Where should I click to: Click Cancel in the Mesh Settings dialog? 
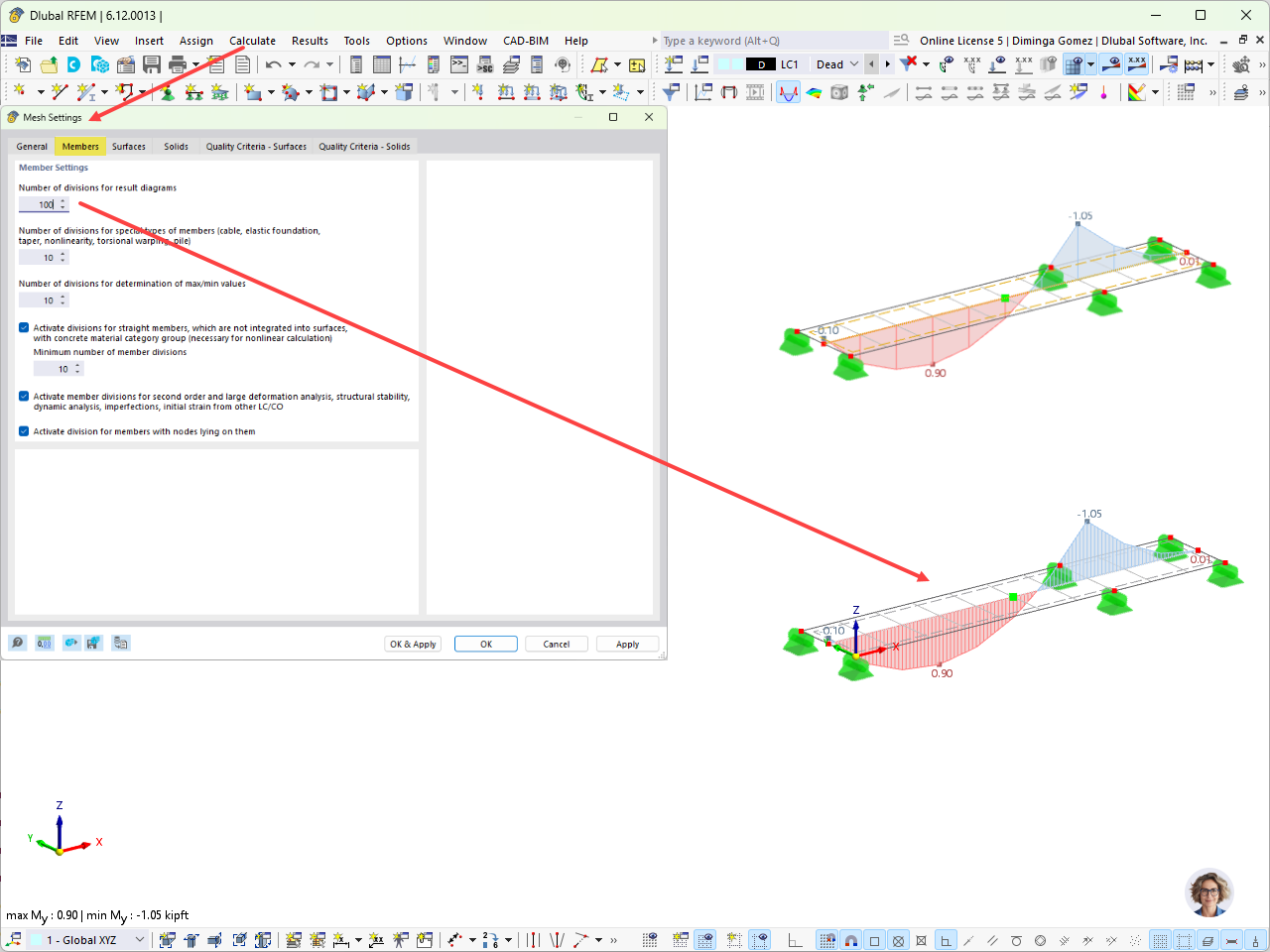556,643
